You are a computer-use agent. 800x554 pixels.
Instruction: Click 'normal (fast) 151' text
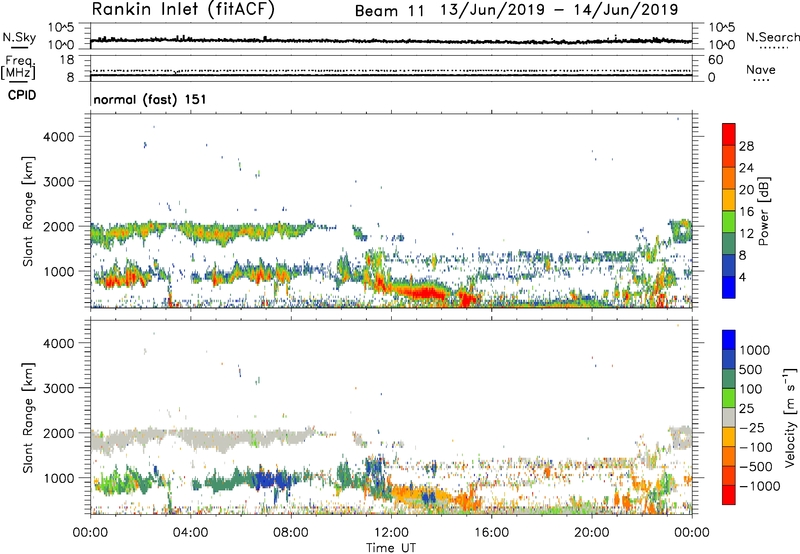pos(150,99)
